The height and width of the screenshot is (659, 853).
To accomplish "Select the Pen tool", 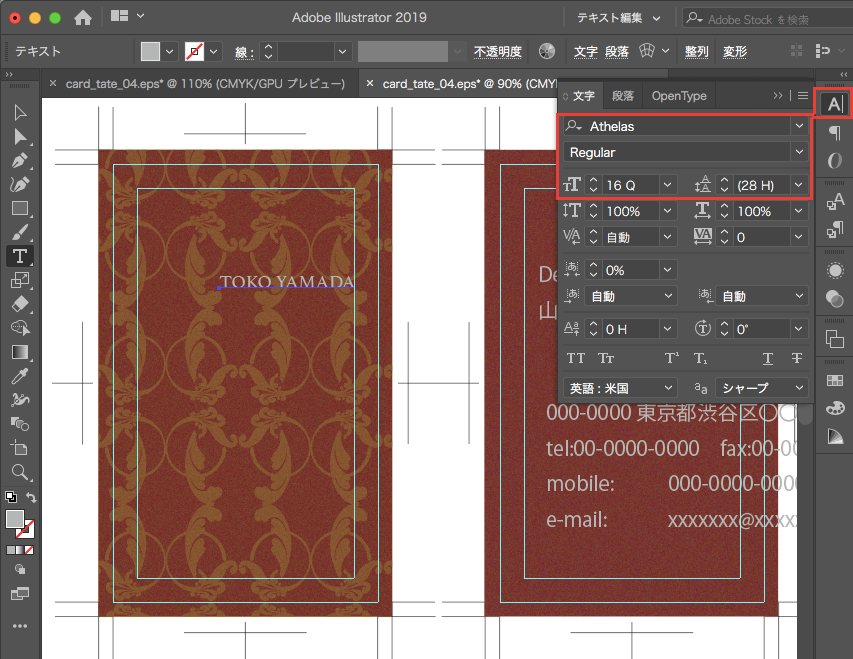I will click(x=19, y=160).
